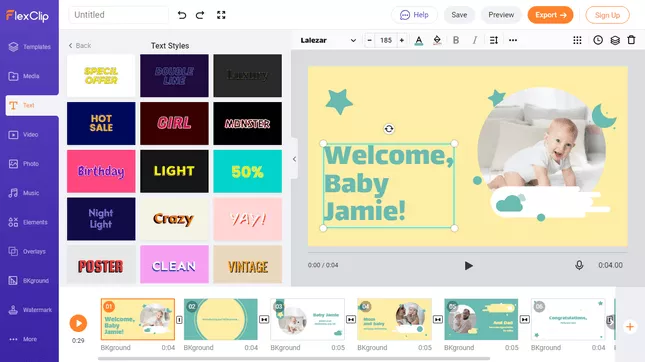Select the Text sidebar tab
Screen dimensions: 645x362
pos(32,105)
